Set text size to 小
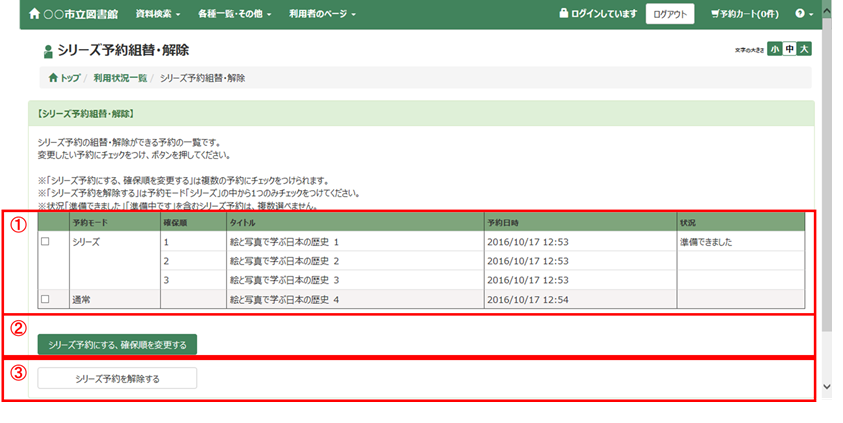The width and height of the screenshot is (843, 423). [x=774, y=50]
